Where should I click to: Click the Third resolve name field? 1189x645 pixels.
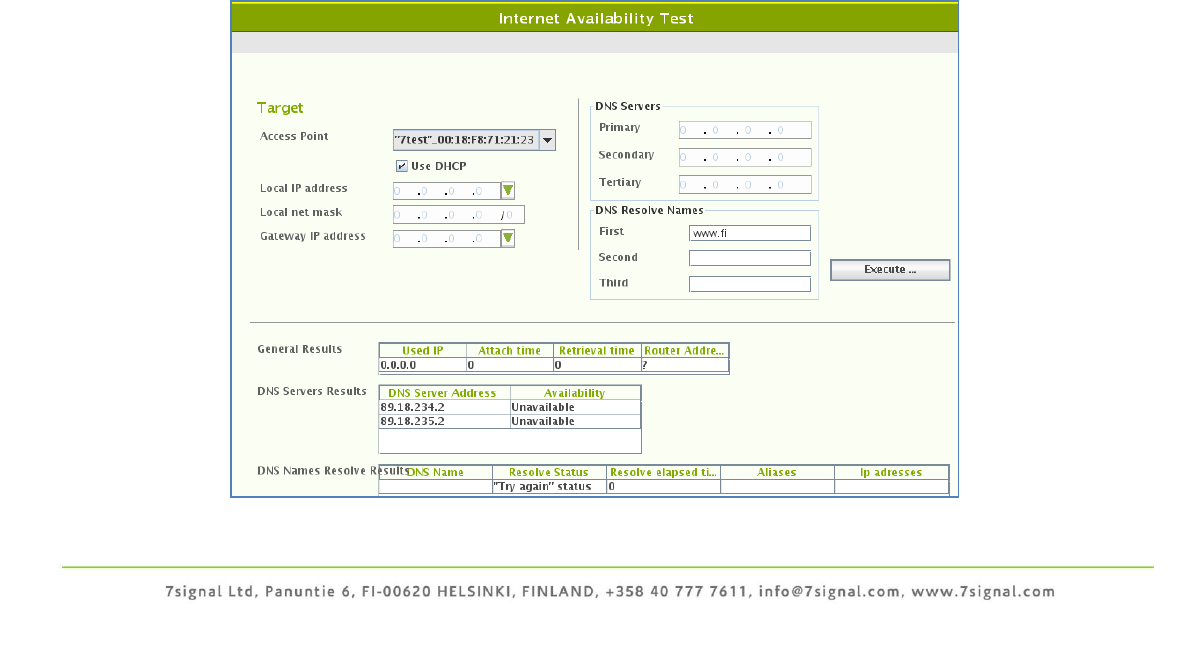(750, 284)
